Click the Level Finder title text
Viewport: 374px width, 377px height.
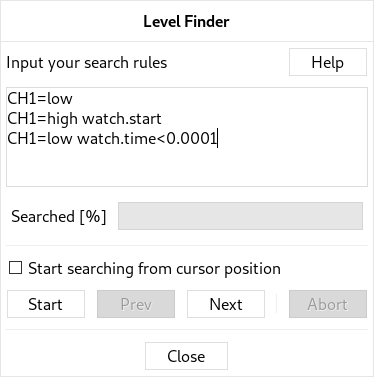pos(186,21)
